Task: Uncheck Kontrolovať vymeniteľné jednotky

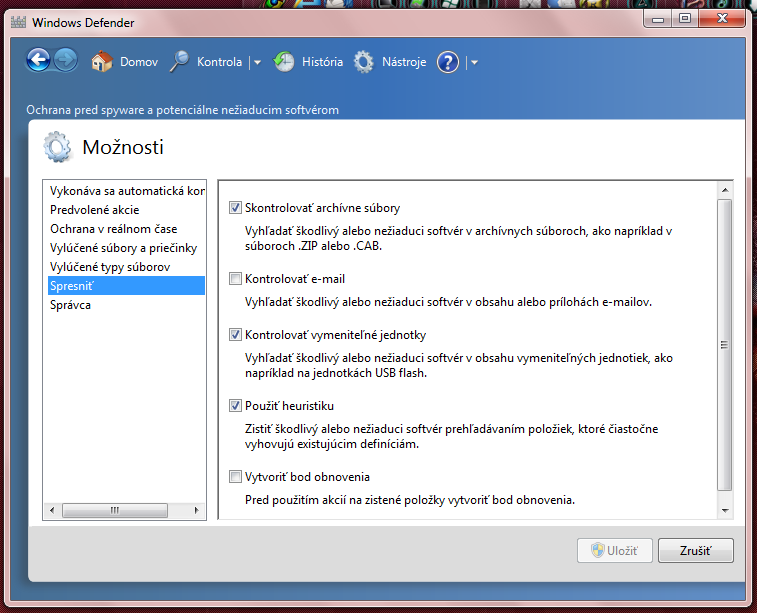Action: click(235, 335)
